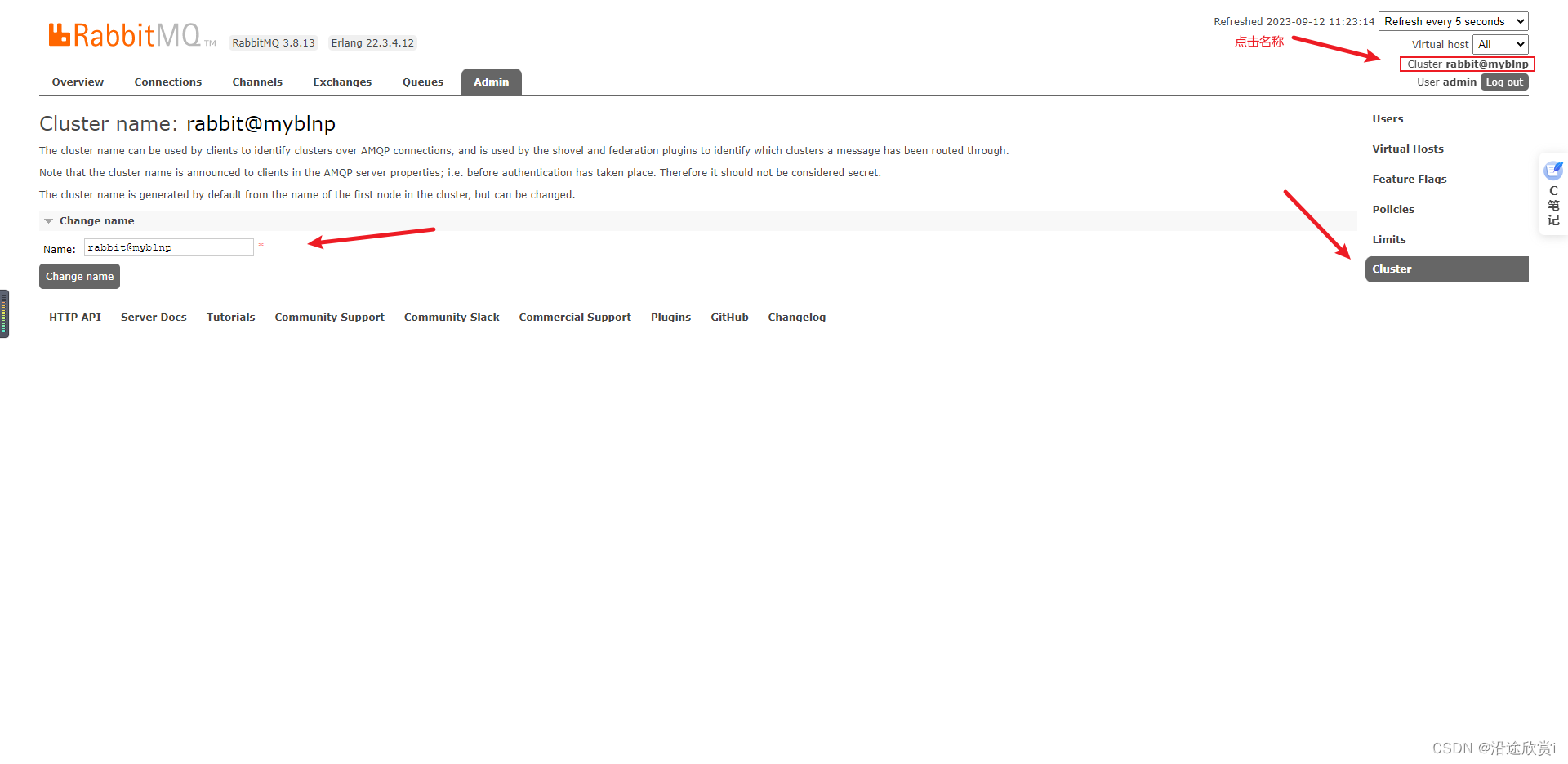
Task: Open the Virtual host dropdown
Action: point(1499,44)
